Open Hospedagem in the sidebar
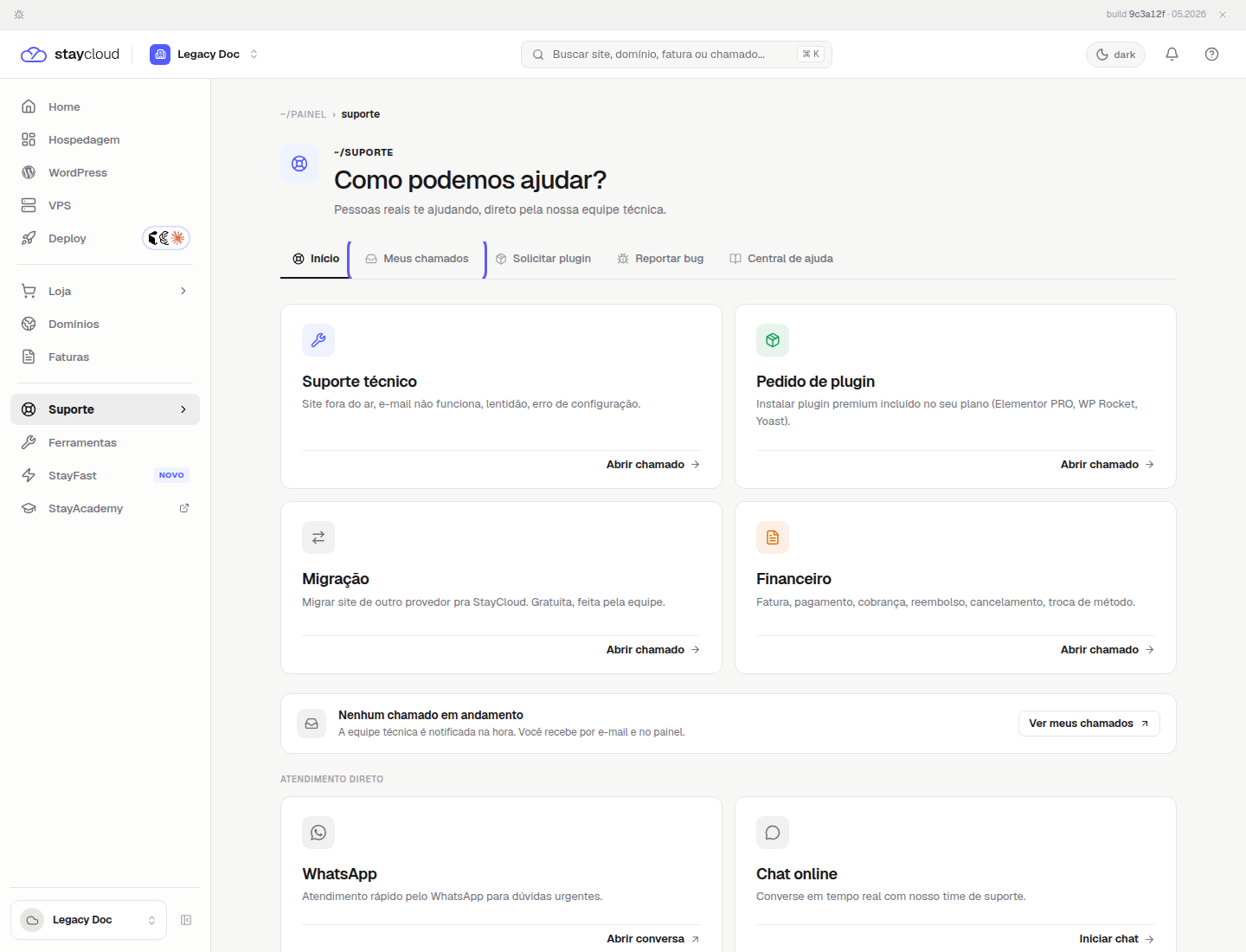This screenshot has height=952, width=1246. coord(105,139)
